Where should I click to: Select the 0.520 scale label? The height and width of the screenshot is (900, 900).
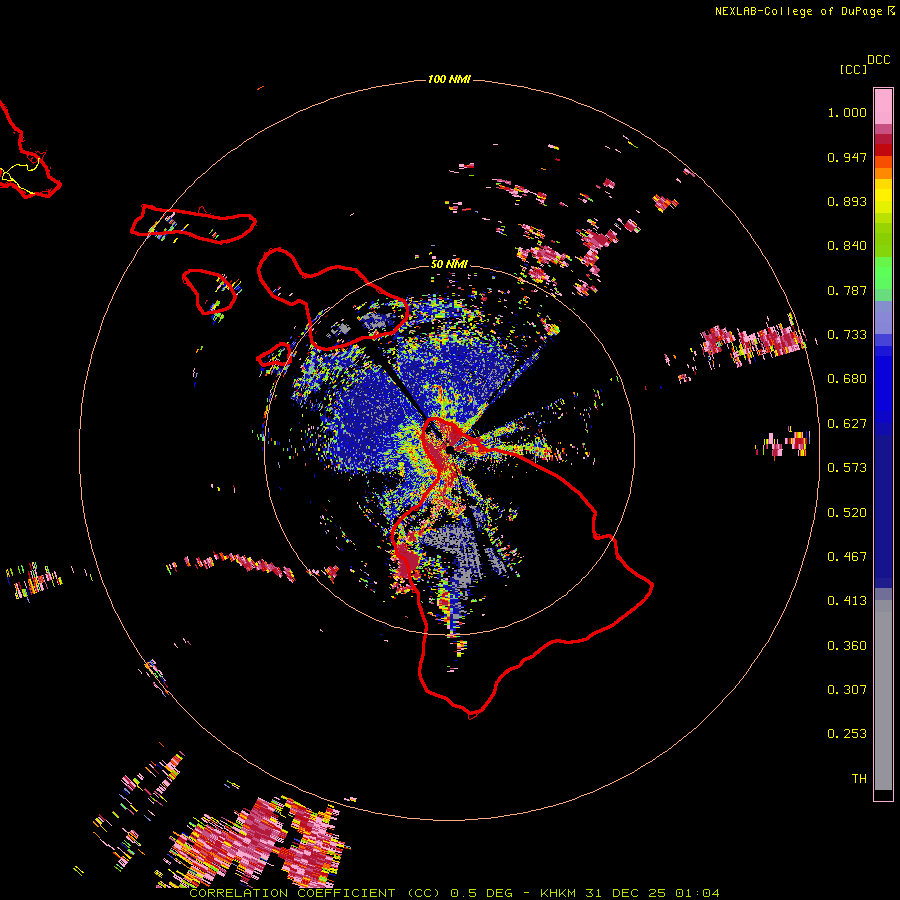point(847,513)
